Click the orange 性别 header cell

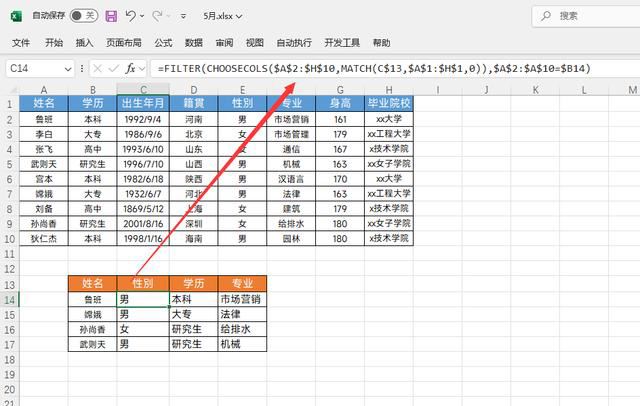143,284
